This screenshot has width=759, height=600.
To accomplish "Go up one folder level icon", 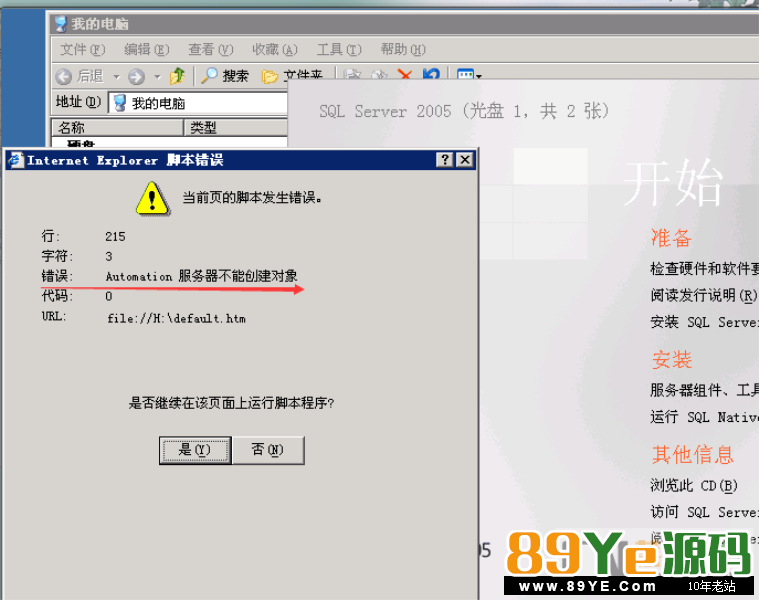I will [x=177, y=76].
